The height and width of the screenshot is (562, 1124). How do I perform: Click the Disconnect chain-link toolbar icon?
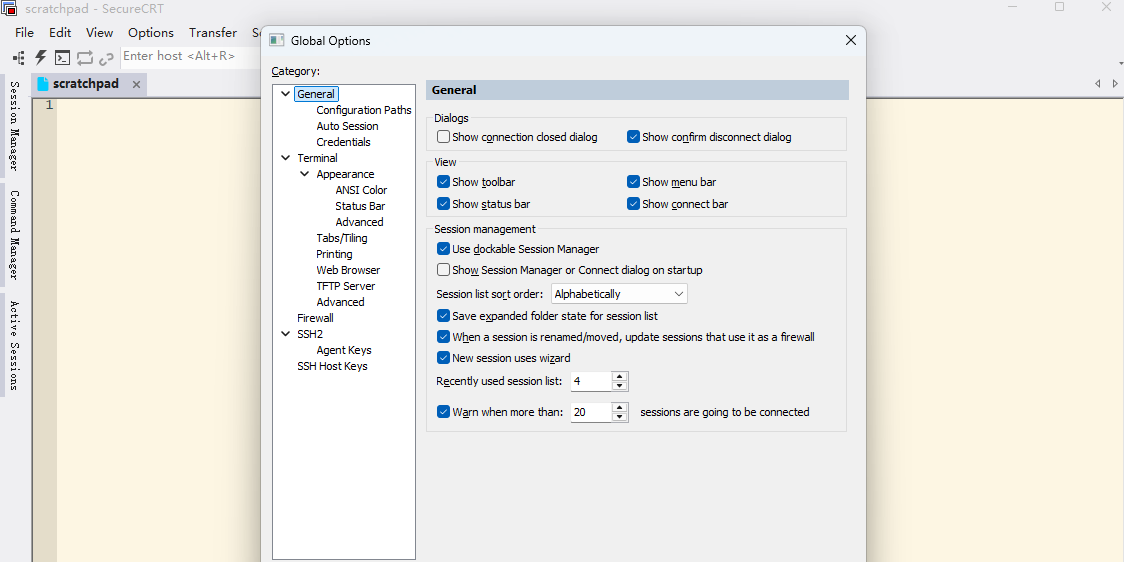(106, 57)
